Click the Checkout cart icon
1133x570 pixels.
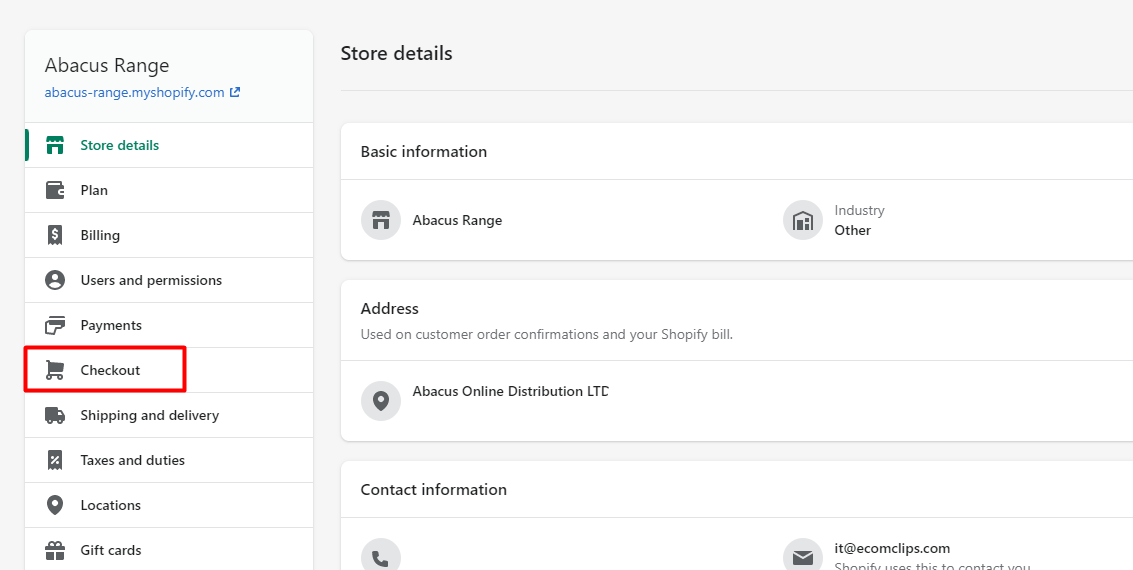point(55,370)
